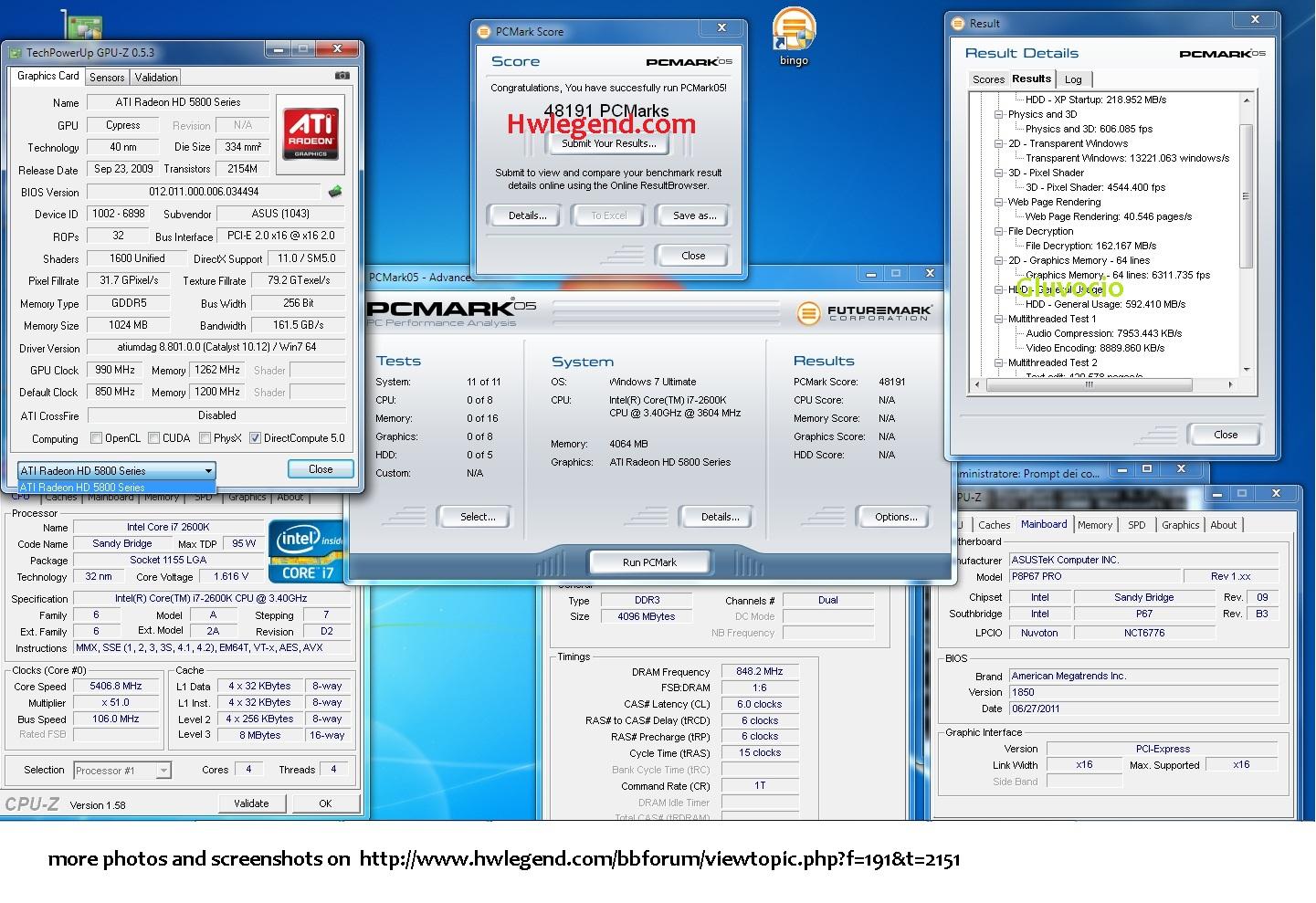Image resolution: width=1316 pixels, height=903 pixels.
Task: Click the Intel Core i7 logo in CPU-Z
Action: tap(307, 551)
